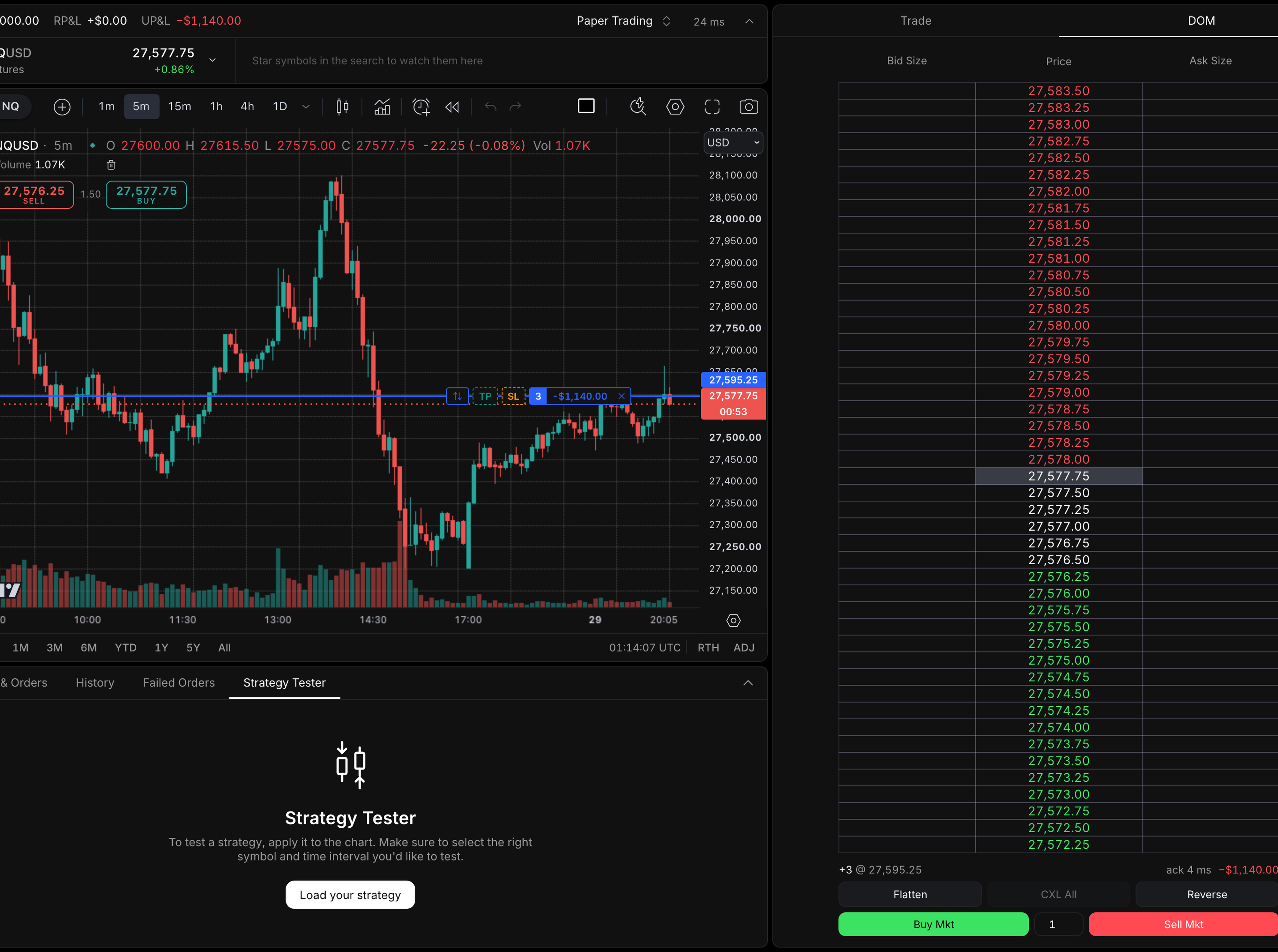Screen dimensions: 1278x952
Task: Click the 27,577.75 BUY price button
Action: click(x=147, y=195)
